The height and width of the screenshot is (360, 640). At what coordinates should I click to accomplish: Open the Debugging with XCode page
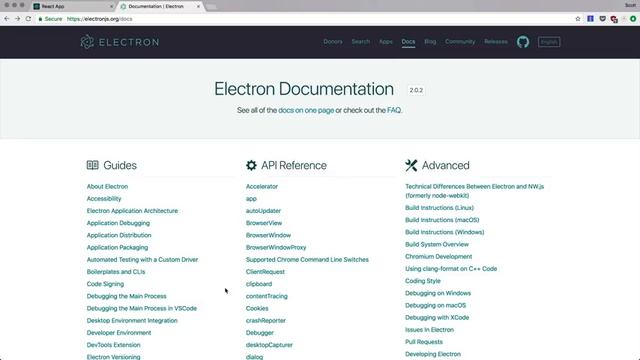(x=437, y=318)
